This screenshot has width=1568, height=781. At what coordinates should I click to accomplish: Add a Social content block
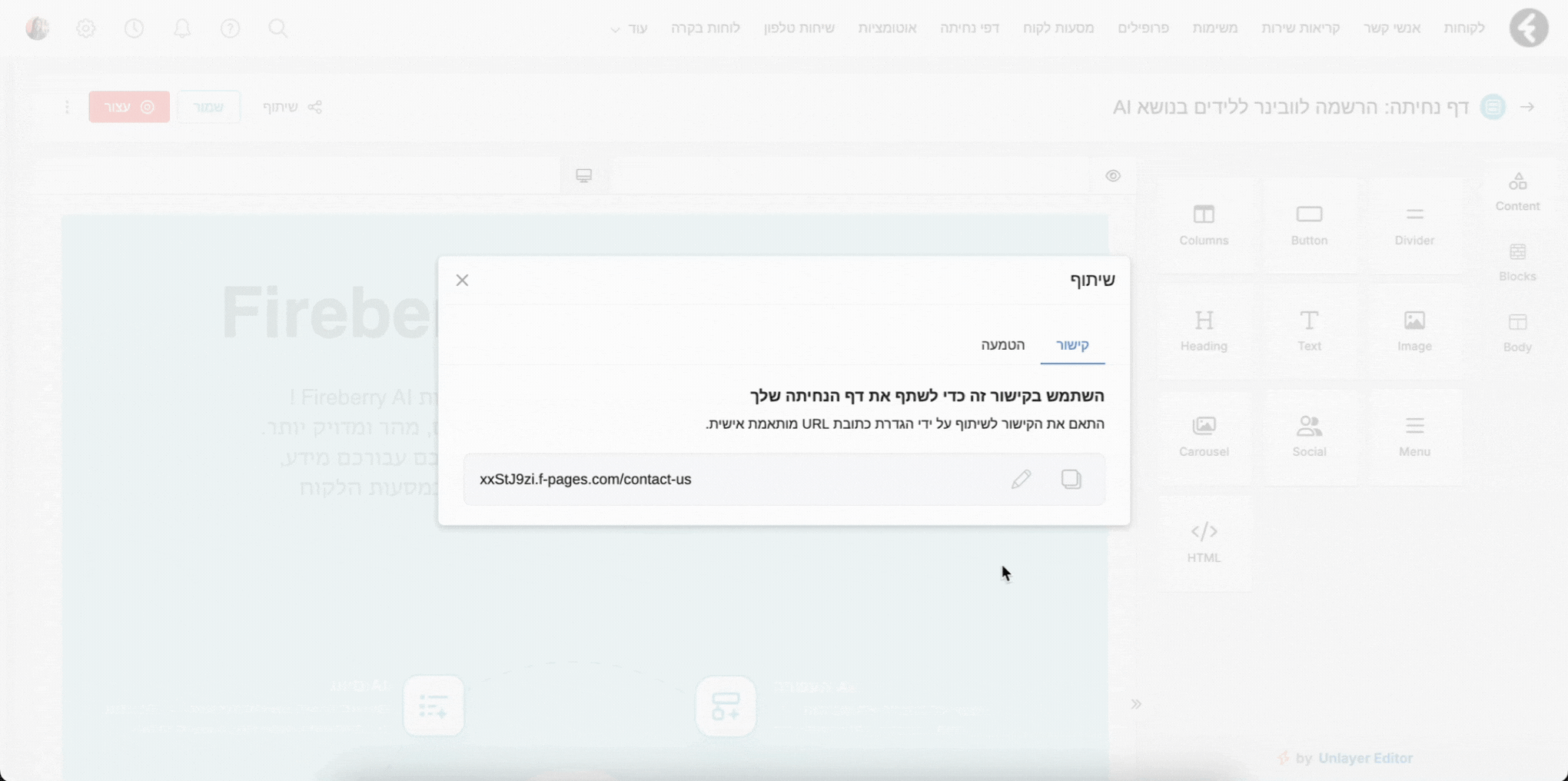[1309, 437]
